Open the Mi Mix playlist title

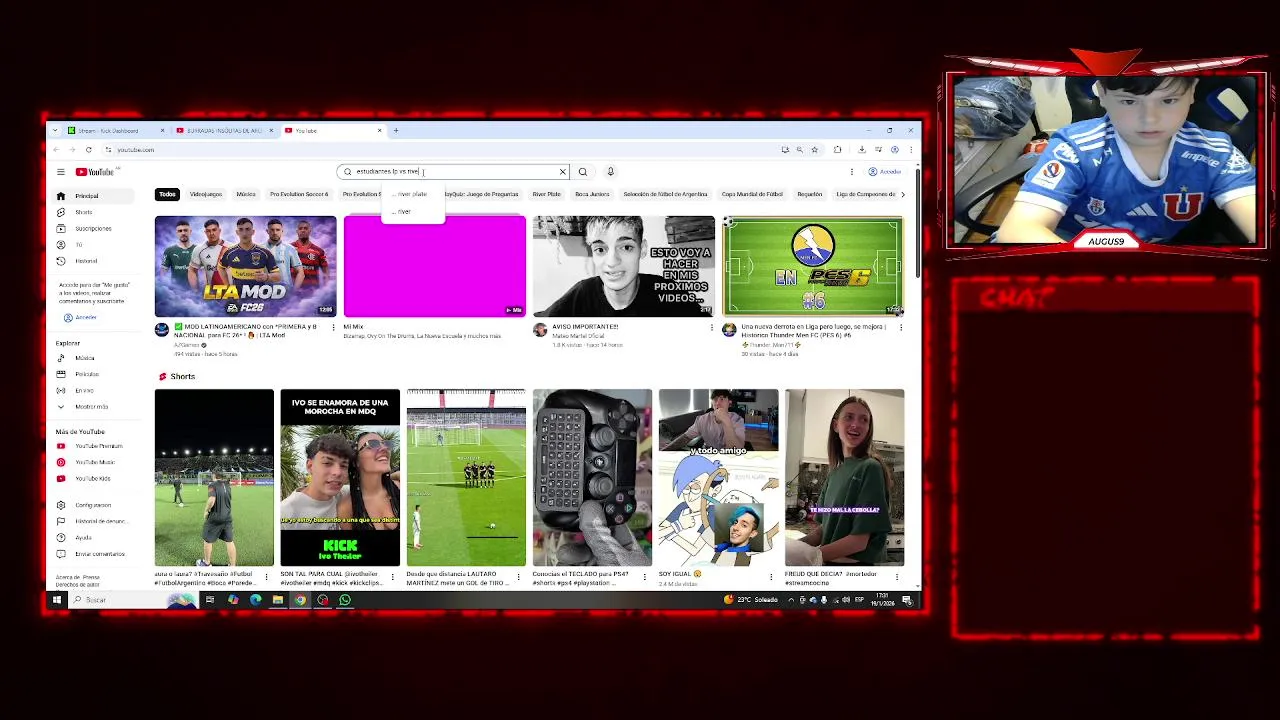pyautogui.click(x=353, y=327)
